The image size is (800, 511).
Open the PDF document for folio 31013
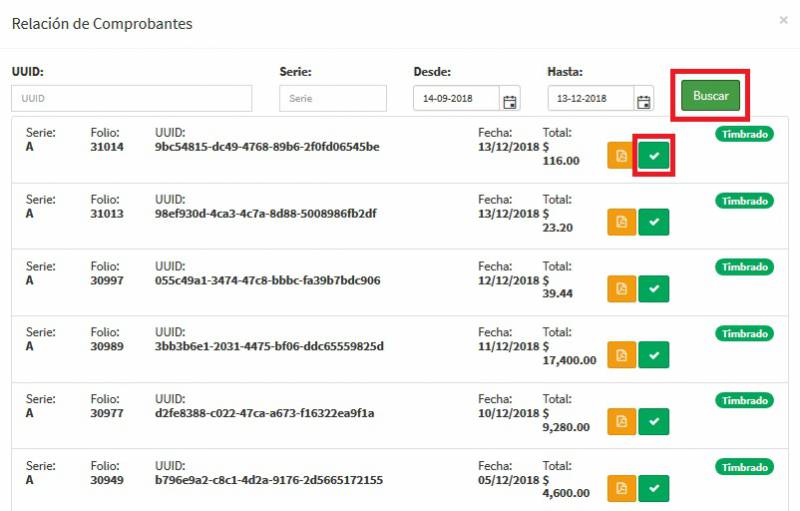(621, 222)
